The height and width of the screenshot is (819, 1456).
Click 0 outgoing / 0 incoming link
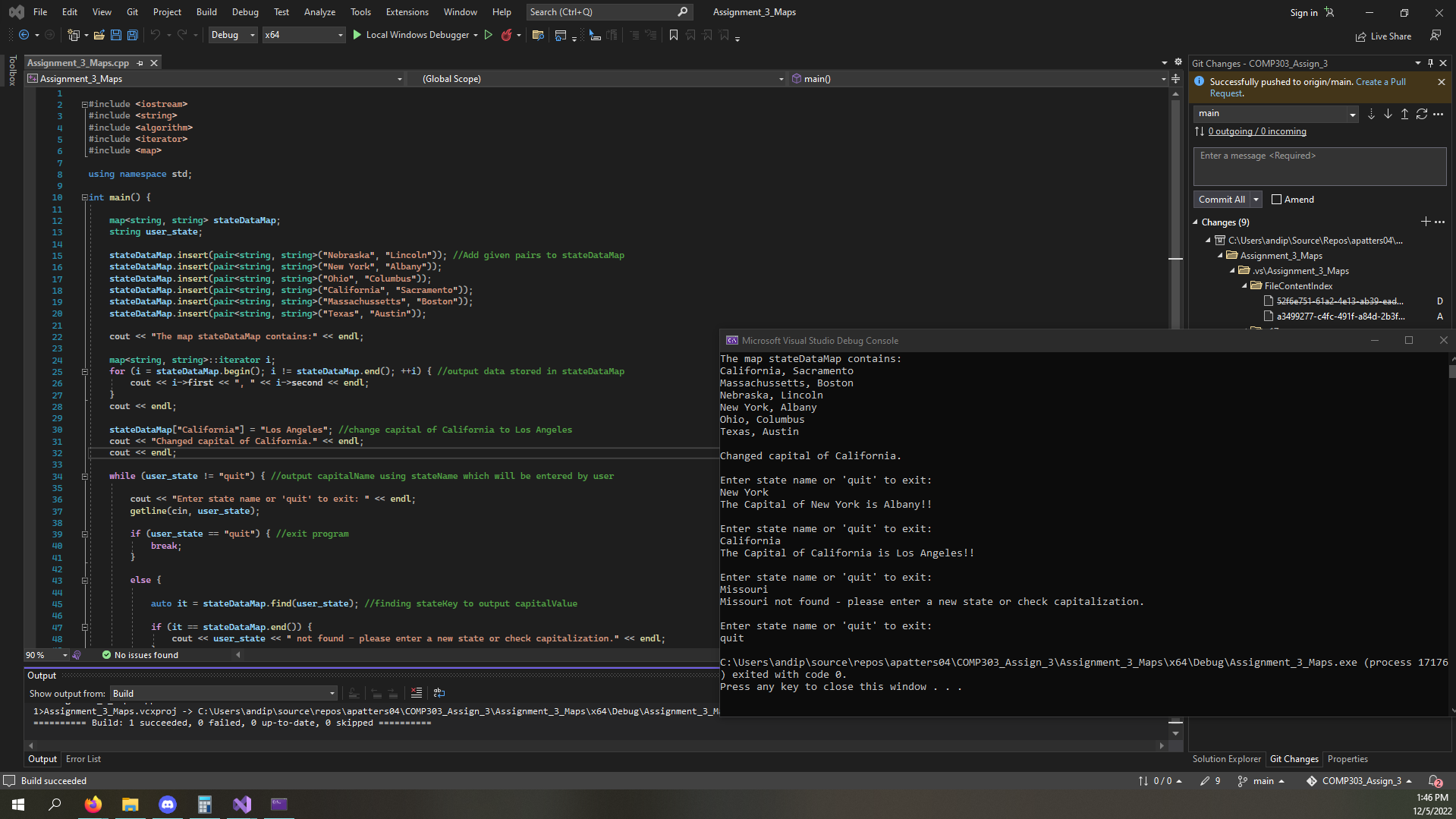pos(1257,132)
